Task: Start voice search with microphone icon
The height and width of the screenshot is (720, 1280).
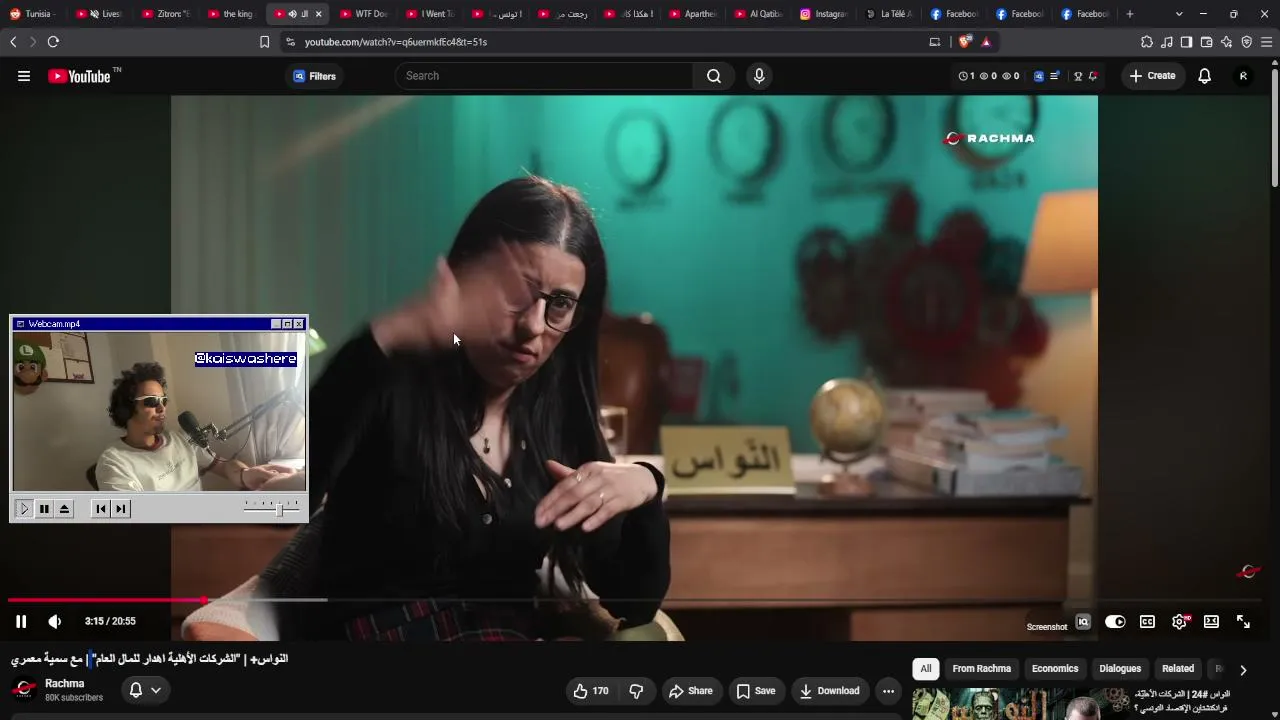Action: pos(759,76)
